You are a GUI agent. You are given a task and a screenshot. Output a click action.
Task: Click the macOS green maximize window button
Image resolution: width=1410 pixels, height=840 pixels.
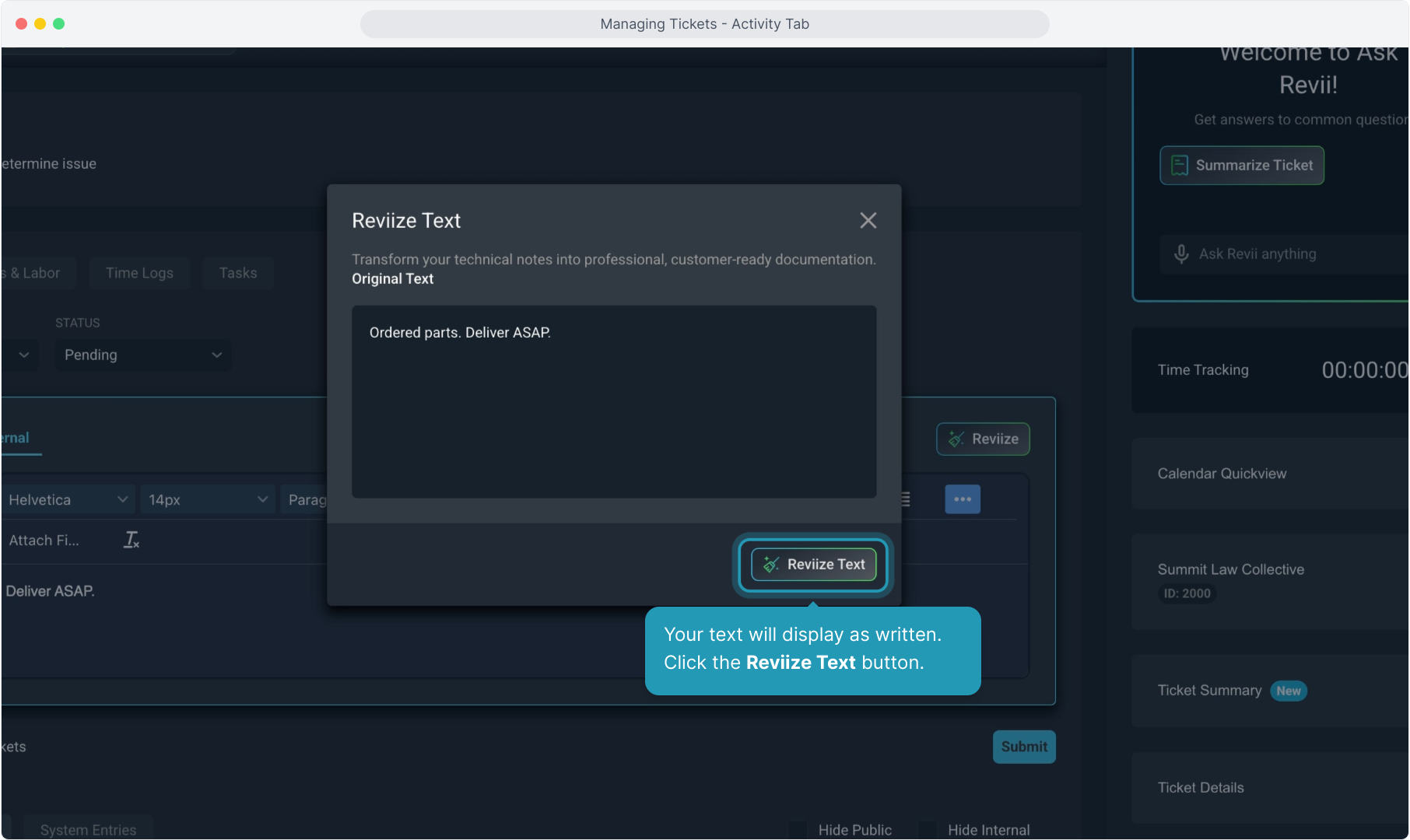tap(59, 23)
